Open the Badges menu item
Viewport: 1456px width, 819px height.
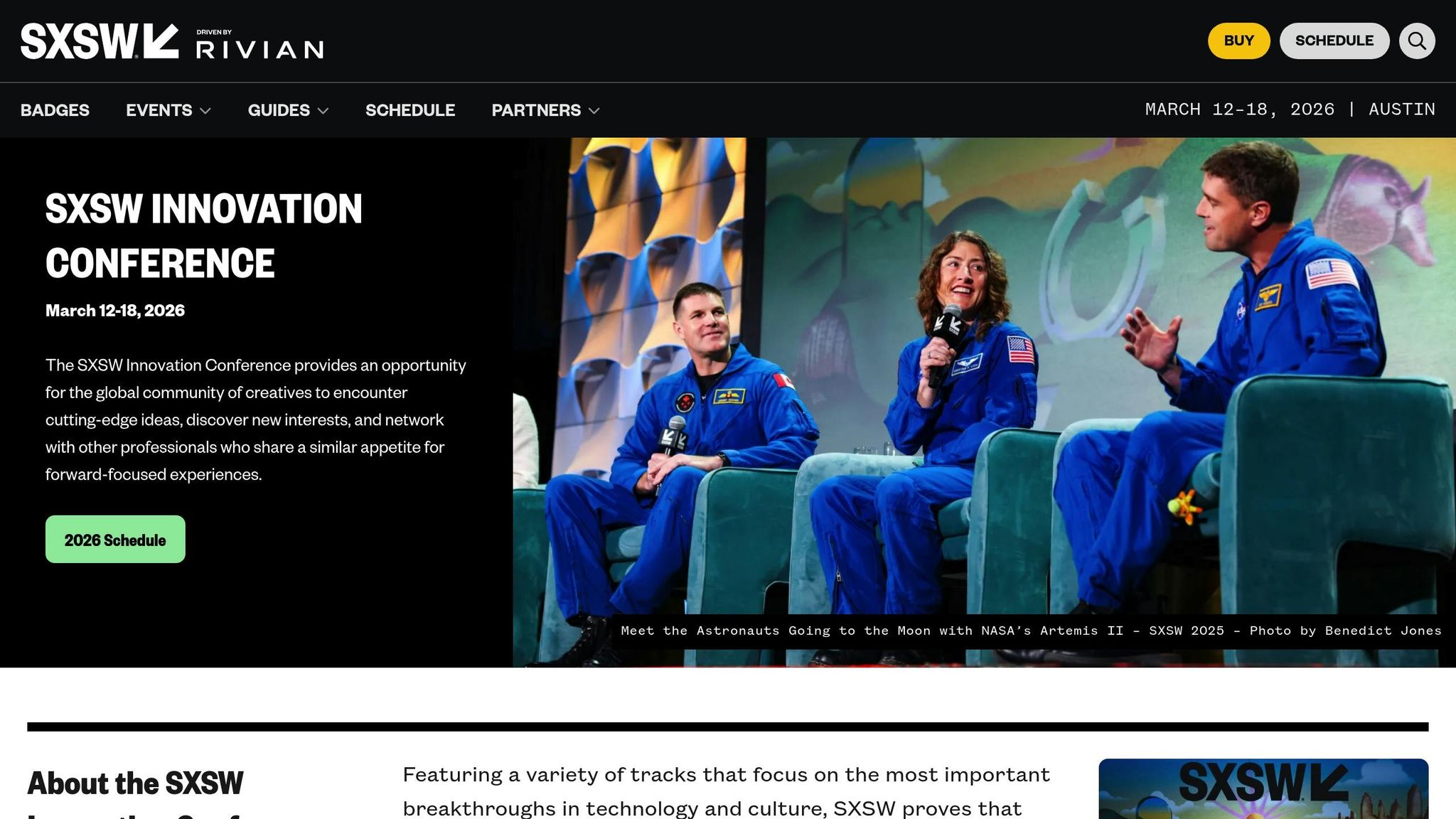55,110
